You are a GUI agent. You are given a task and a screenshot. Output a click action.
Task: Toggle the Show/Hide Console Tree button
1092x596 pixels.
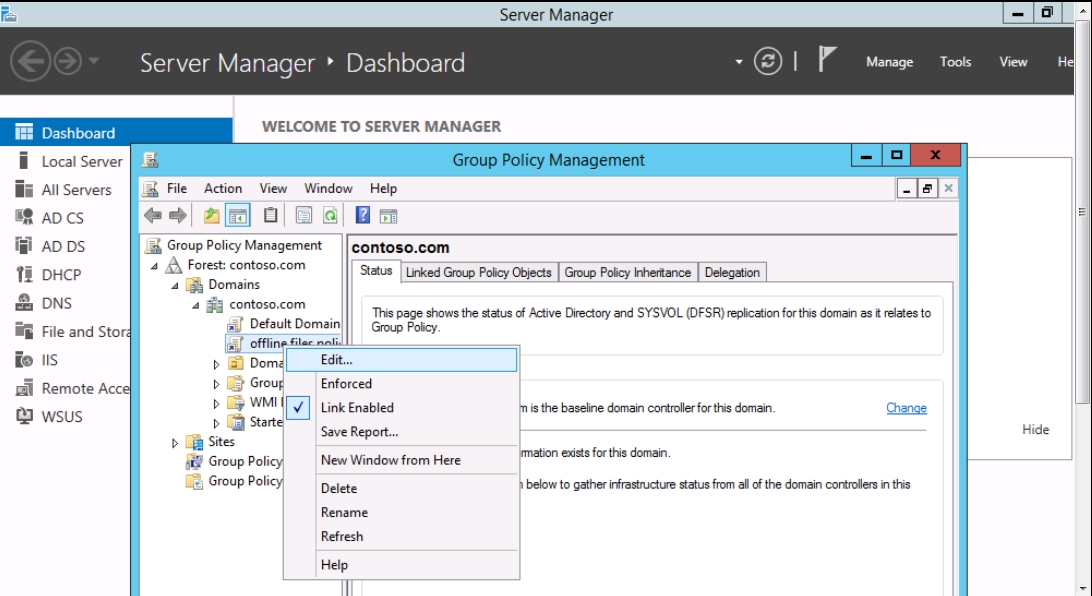coord(237,216)
